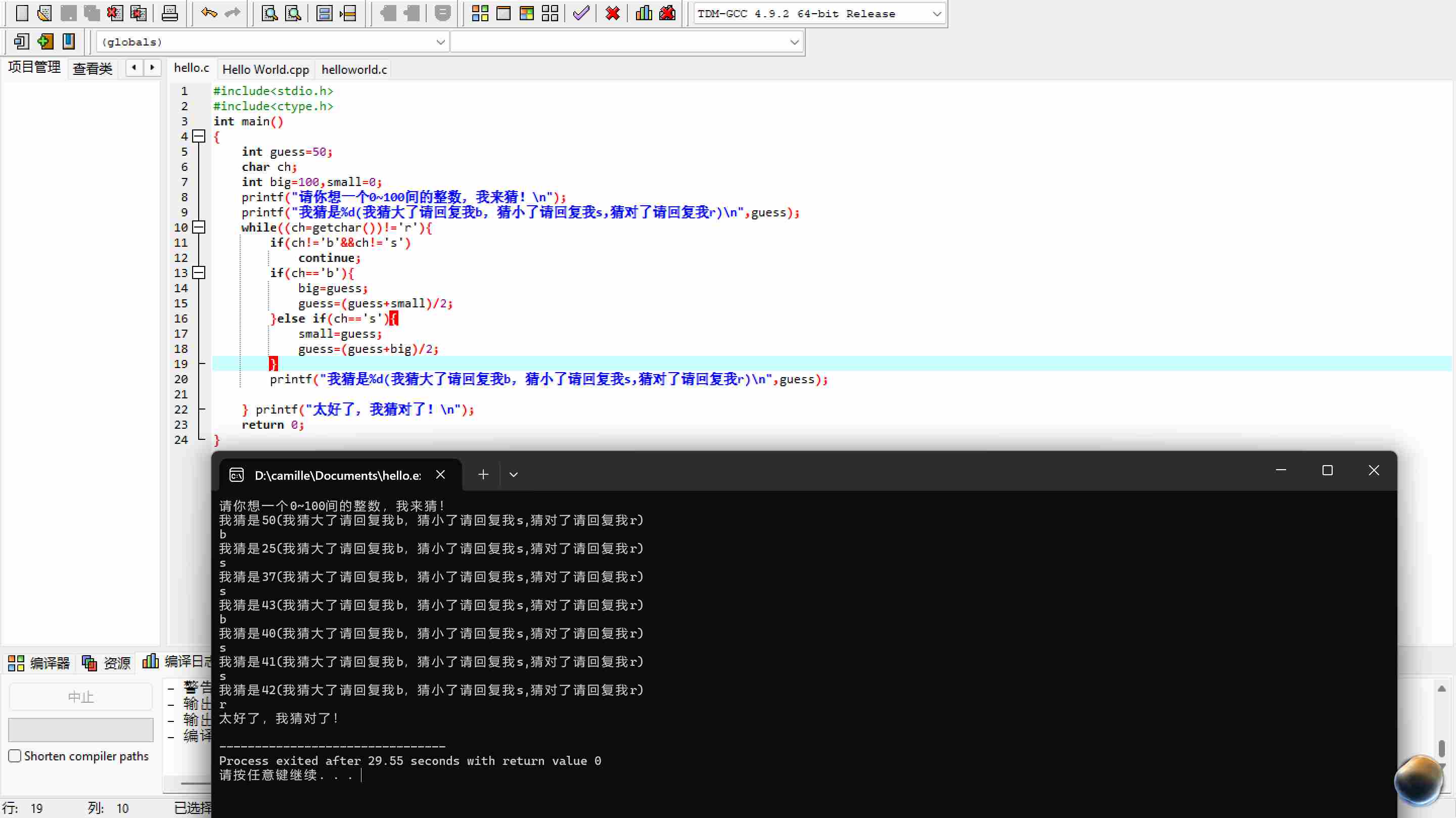Open the 查看类 class view tab
This screenshot has width=1456, height=818.
[93, 69]
